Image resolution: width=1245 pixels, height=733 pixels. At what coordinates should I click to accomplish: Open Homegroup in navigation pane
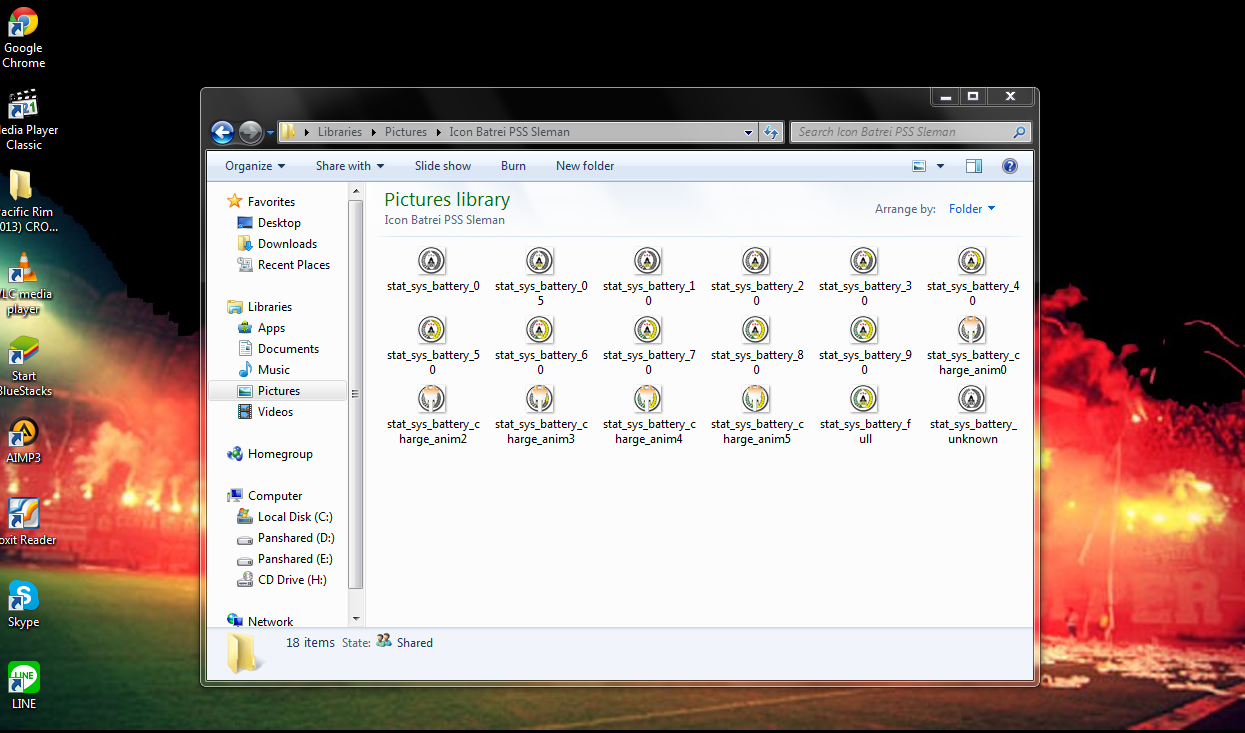270,453
